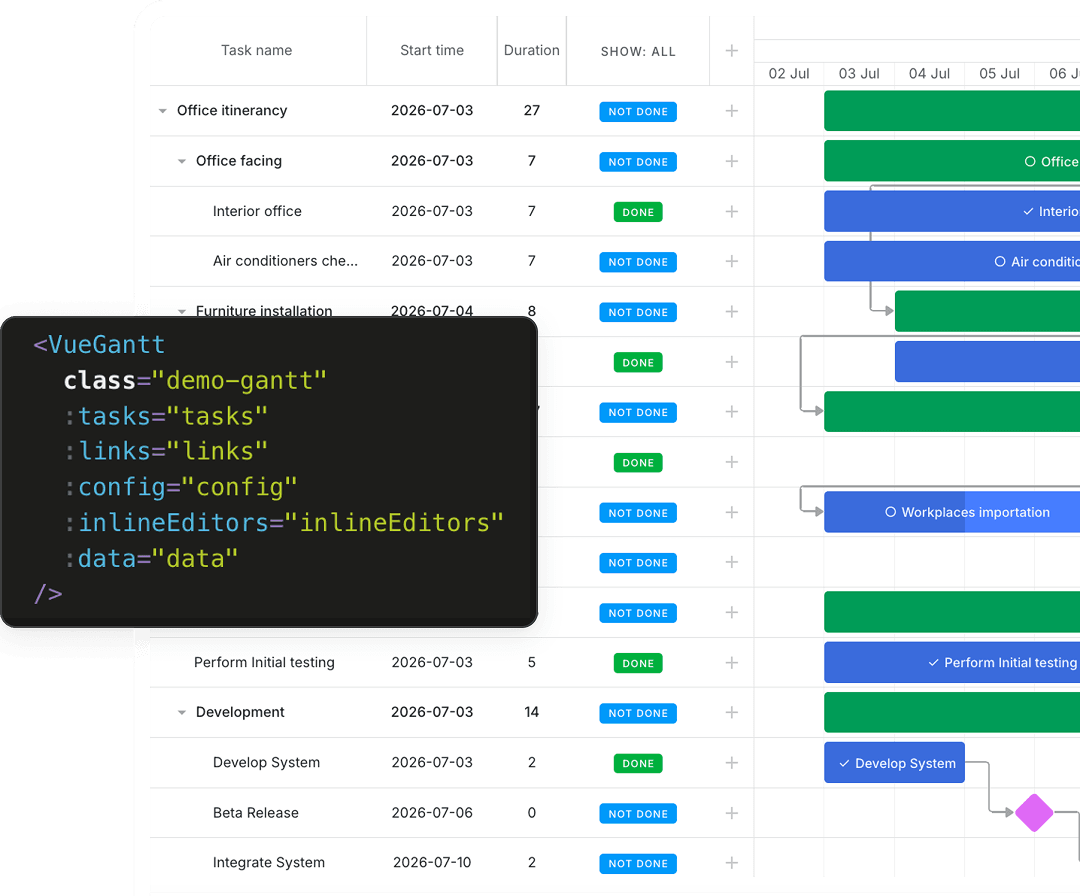This screenshot has height=896, width=1080.
Task: Sort by the Task name column header
Action: coord(256,50)
